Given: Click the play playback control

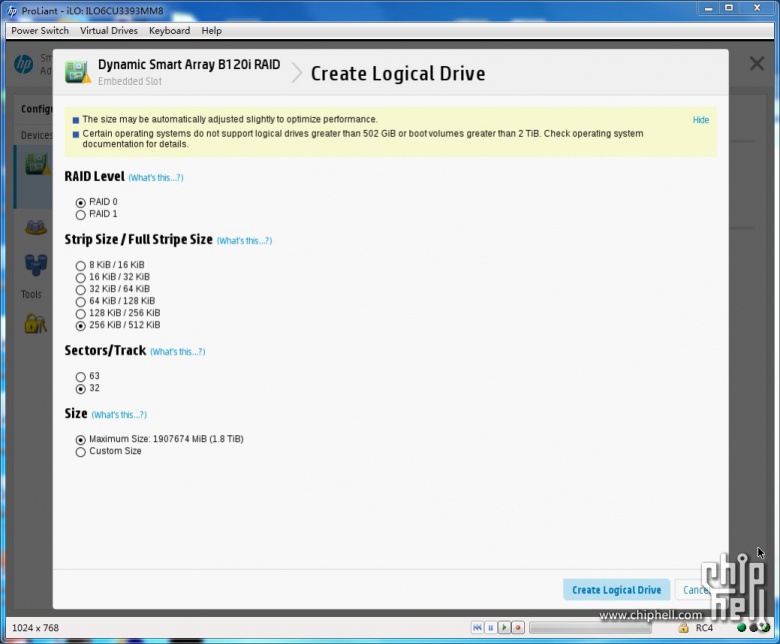Looking at the screenshot, I should coord(504,628).
